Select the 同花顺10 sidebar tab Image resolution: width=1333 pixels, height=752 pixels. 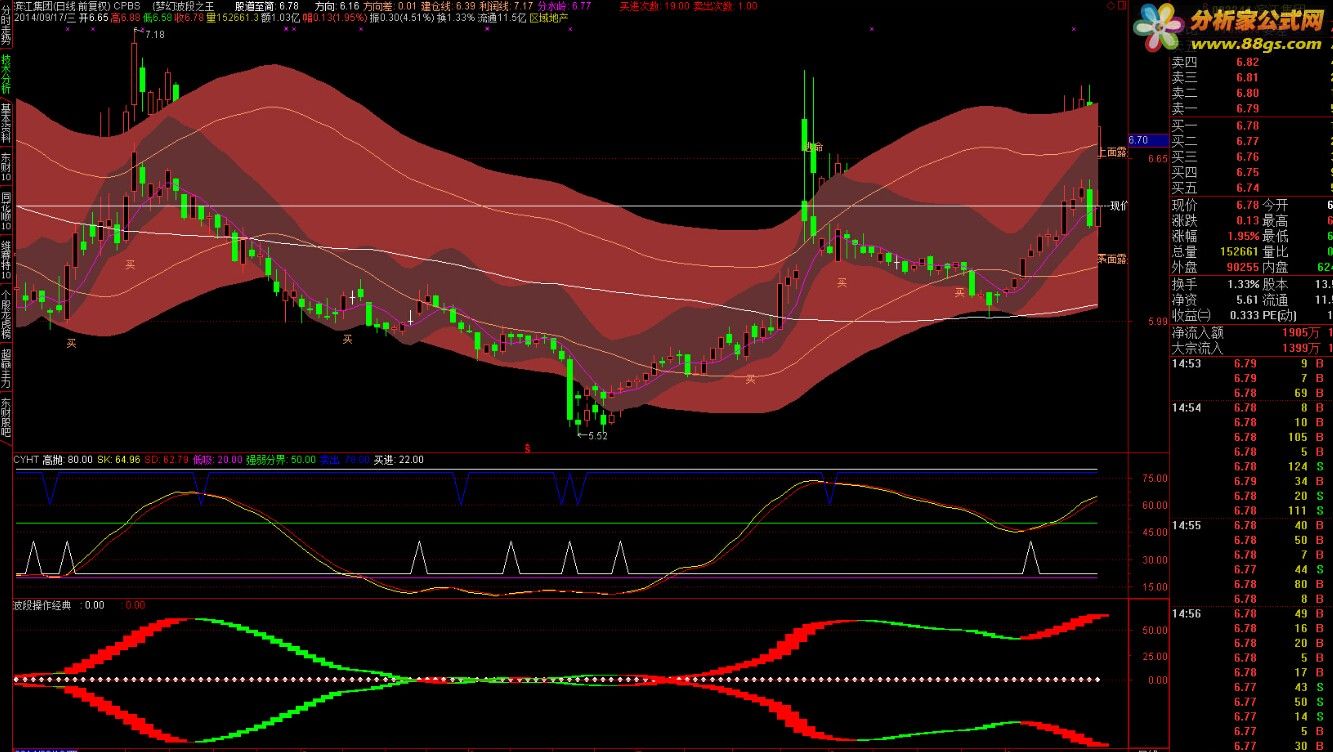click(x=6, y=212)
